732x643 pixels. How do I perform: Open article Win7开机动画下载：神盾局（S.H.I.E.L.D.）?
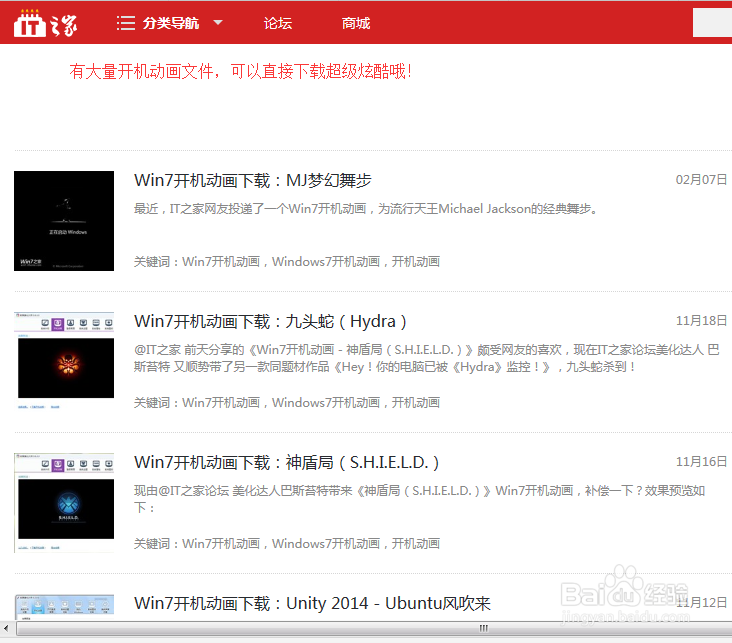tap(287, 462)
